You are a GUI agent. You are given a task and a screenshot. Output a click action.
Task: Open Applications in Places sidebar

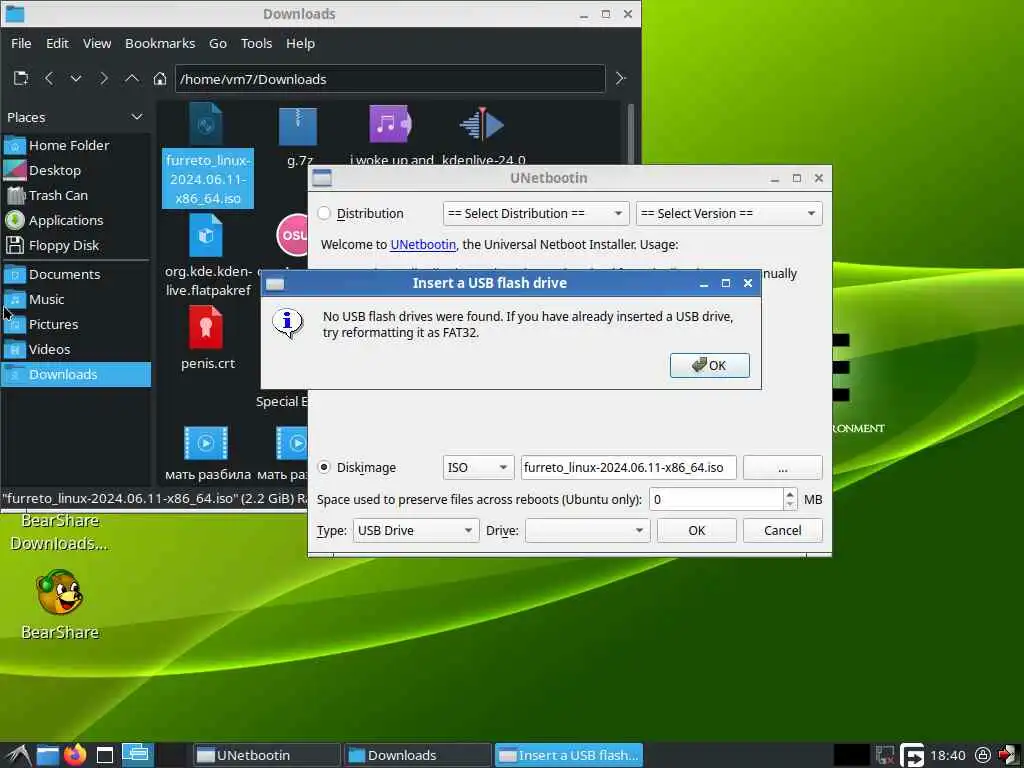(76, 220)
